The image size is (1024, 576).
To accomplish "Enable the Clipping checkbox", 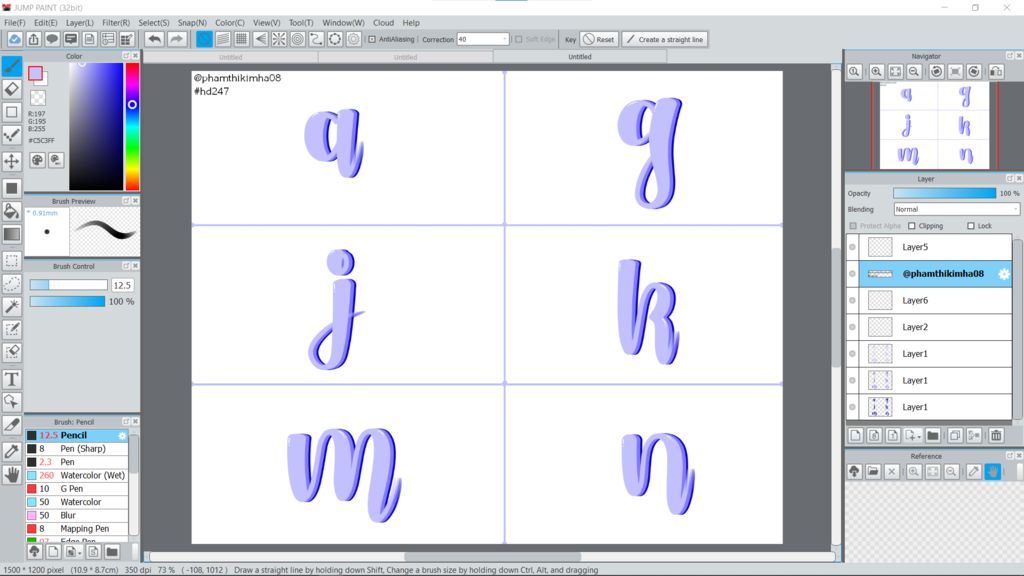I will pos(912,226).
